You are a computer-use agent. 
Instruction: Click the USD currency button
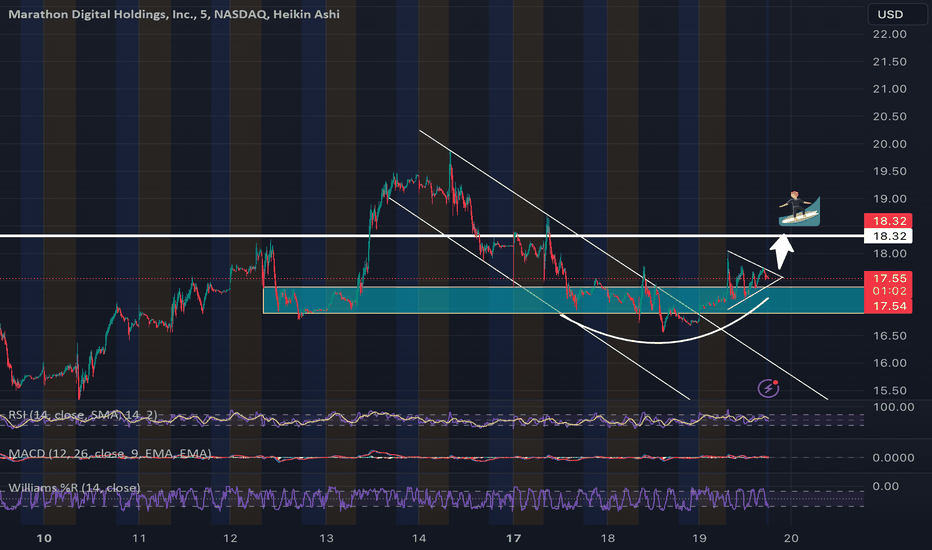[896, 14]
